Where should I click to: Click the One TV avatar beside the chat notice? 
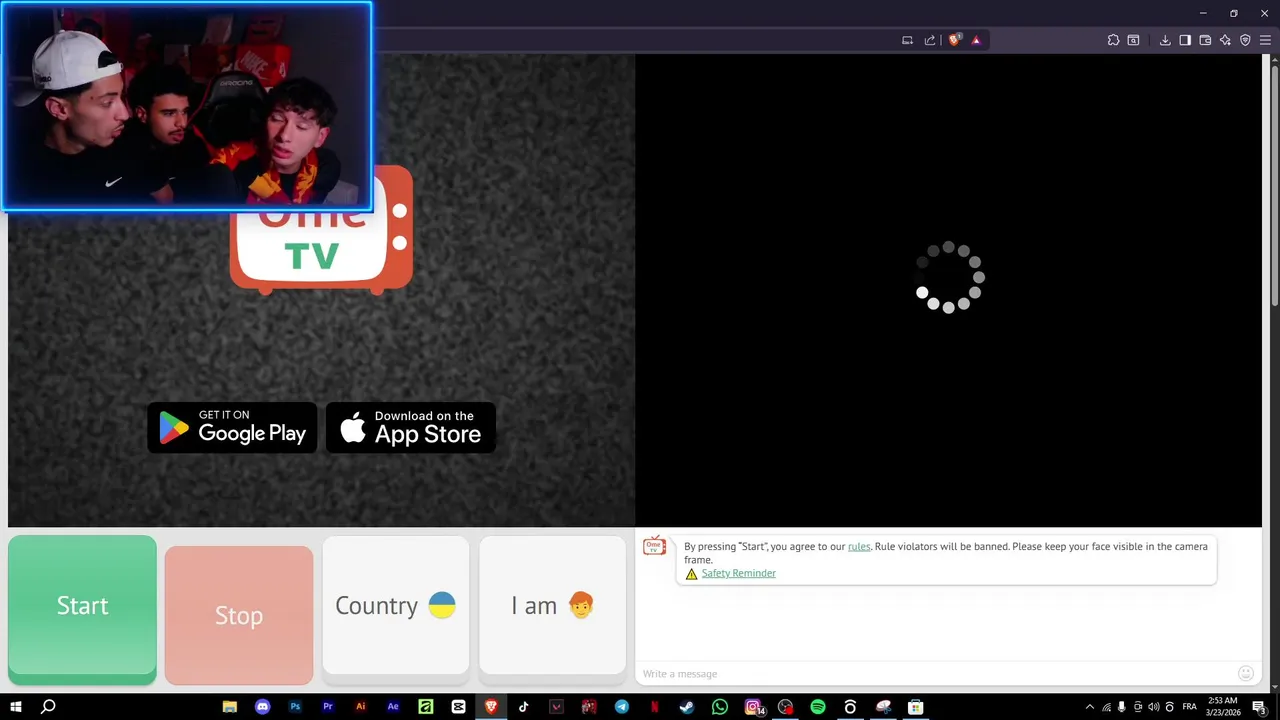(x=654, y=545)
